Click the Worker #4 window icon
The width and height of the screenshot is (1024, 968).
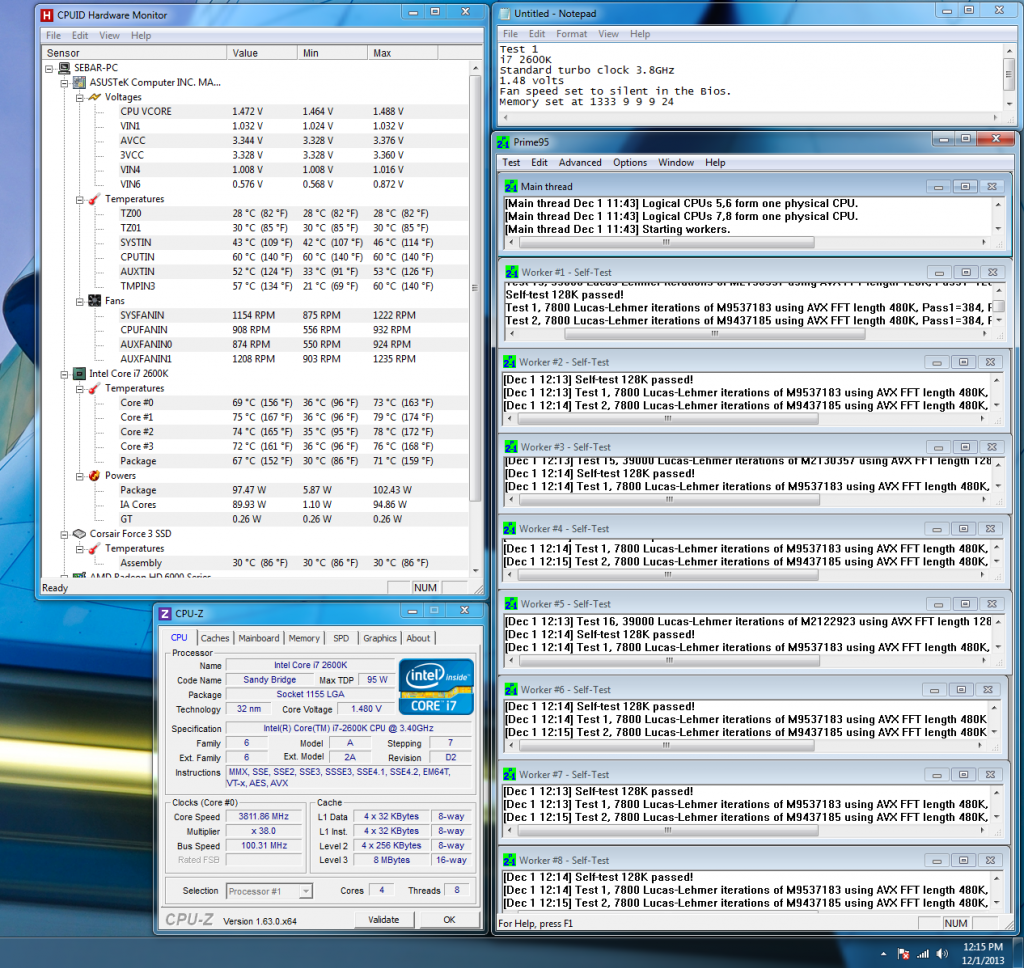click(x=509, y=528)
